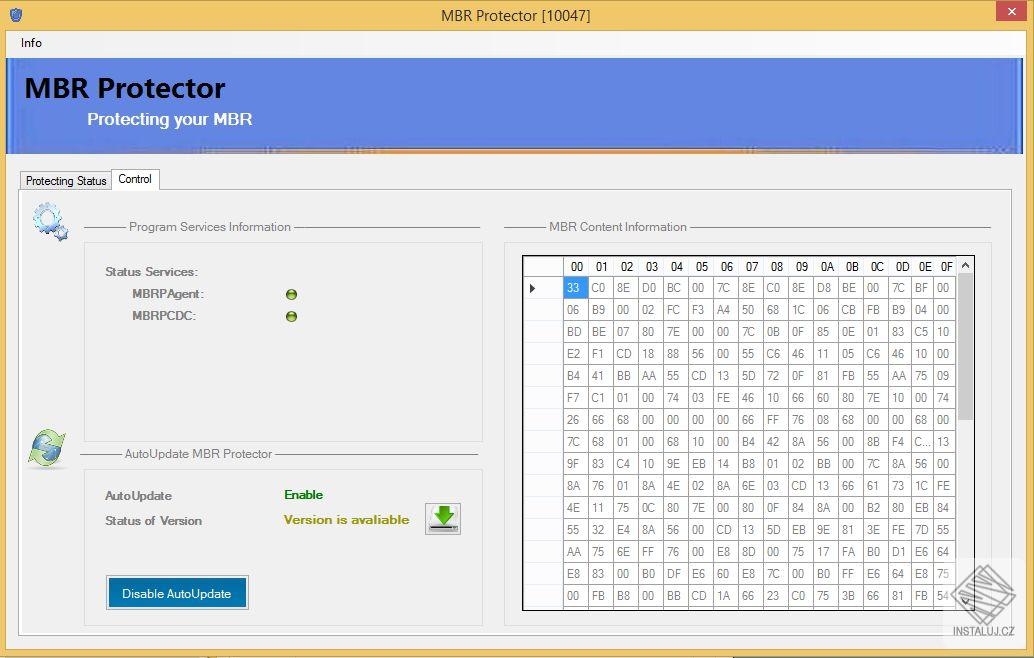
Task: Click the green download update icon
Action: (442, 519)
